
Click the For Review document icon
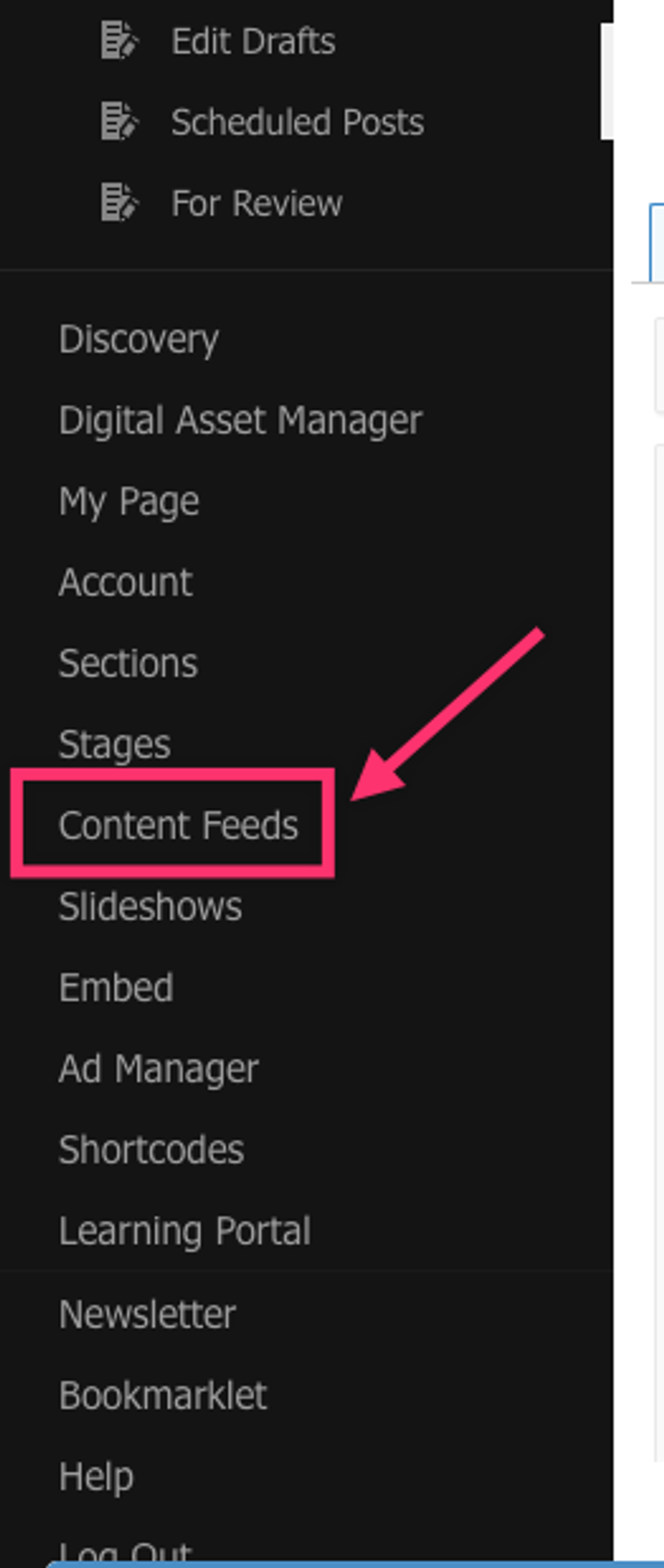(119, 203)
